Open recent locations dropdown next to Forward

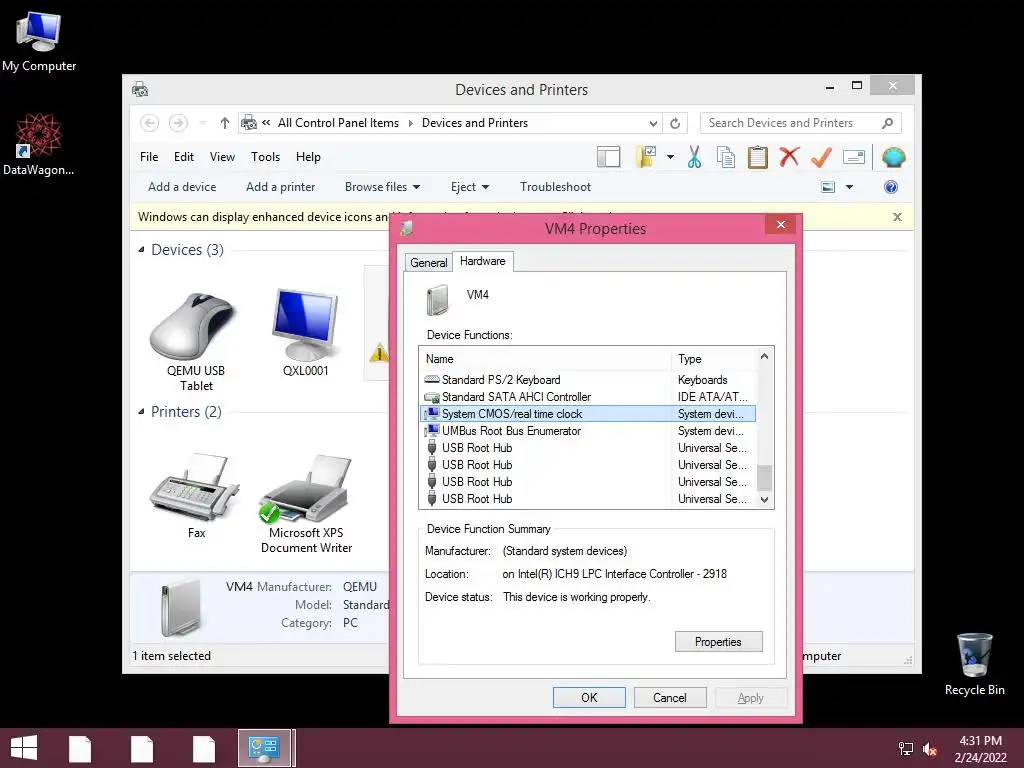(x=202, y=123)
